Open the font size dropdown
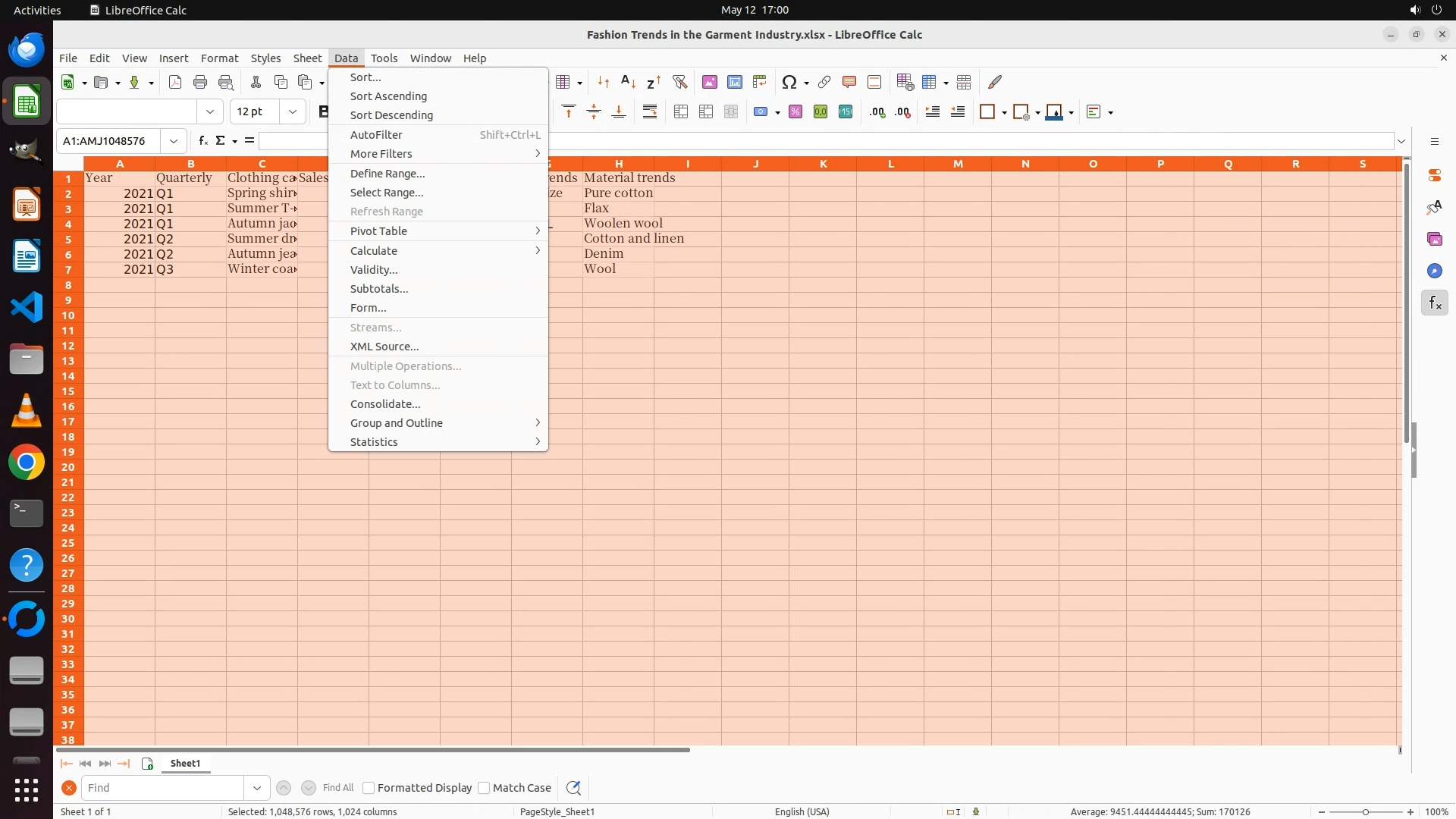The width and height of the screenshot is (1456, 819). tap(292, 112)
